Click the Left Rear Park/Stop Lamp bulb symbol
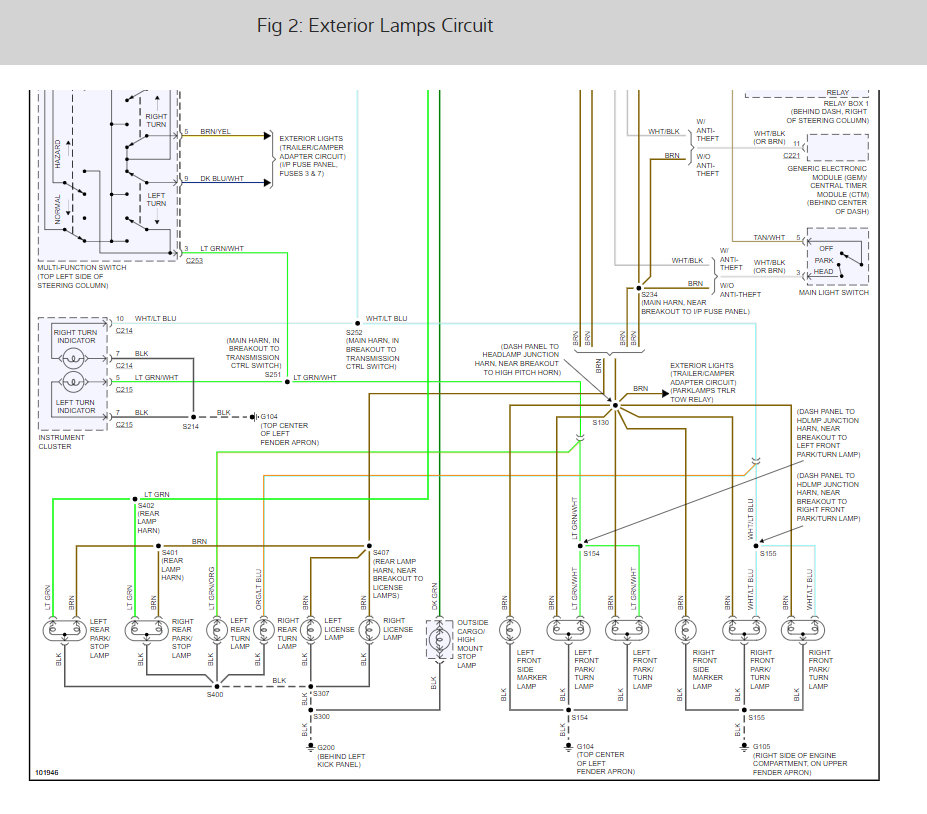927x814 pixels. click(x=64, y=630)
